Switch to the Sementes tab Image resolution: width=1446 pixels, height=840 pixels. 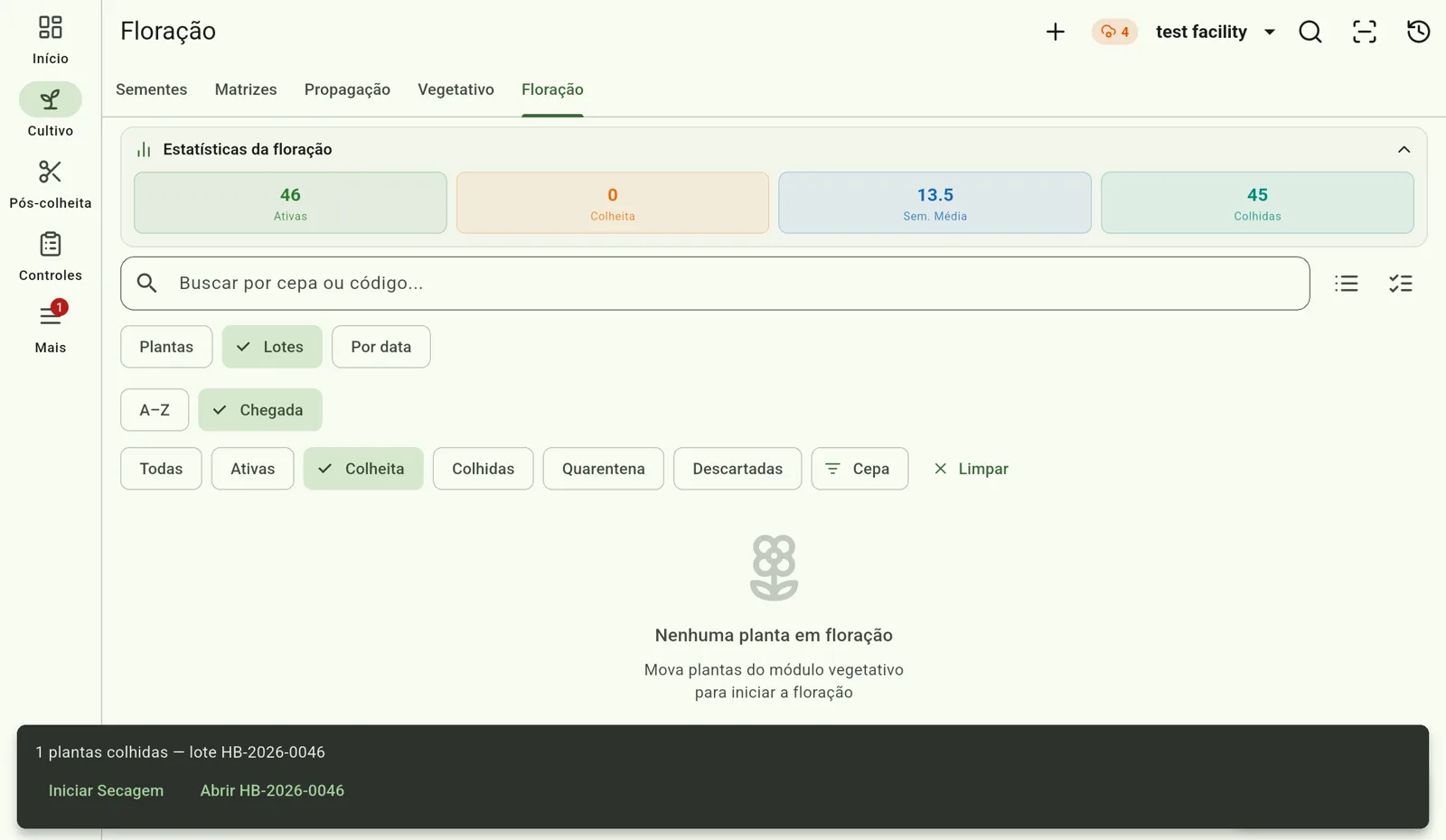click(151, 89)
